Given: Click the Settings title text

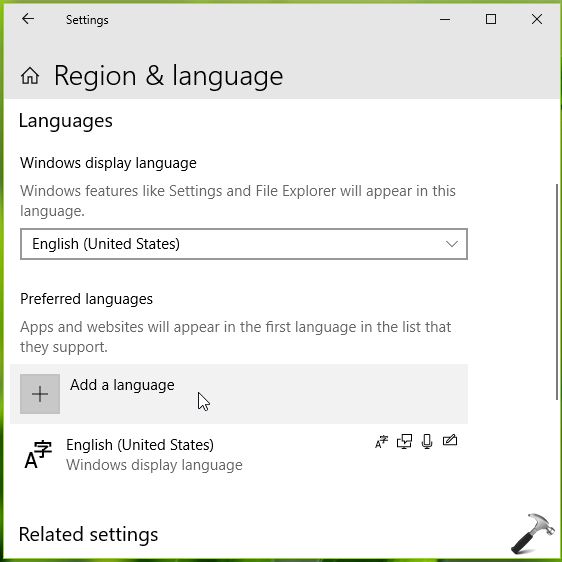Looking at the screenshot, I should pos(87,20).
